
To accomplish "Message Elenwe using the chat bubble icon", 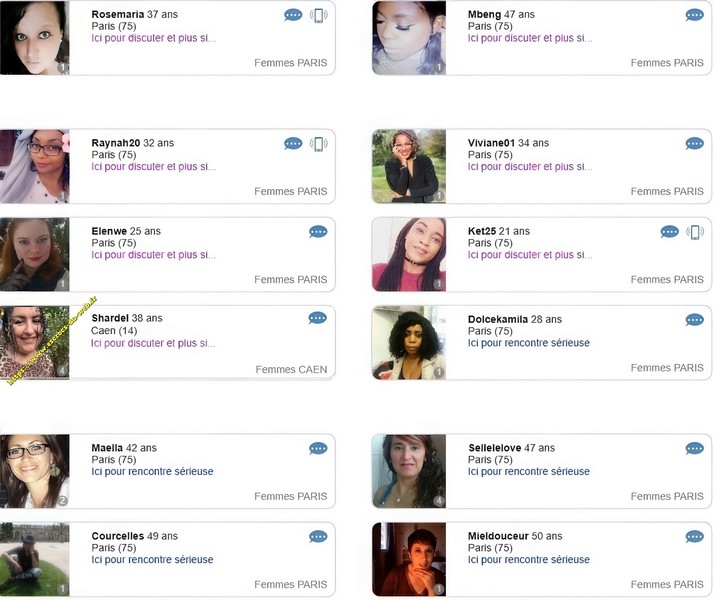I will [x=318, y=232].
